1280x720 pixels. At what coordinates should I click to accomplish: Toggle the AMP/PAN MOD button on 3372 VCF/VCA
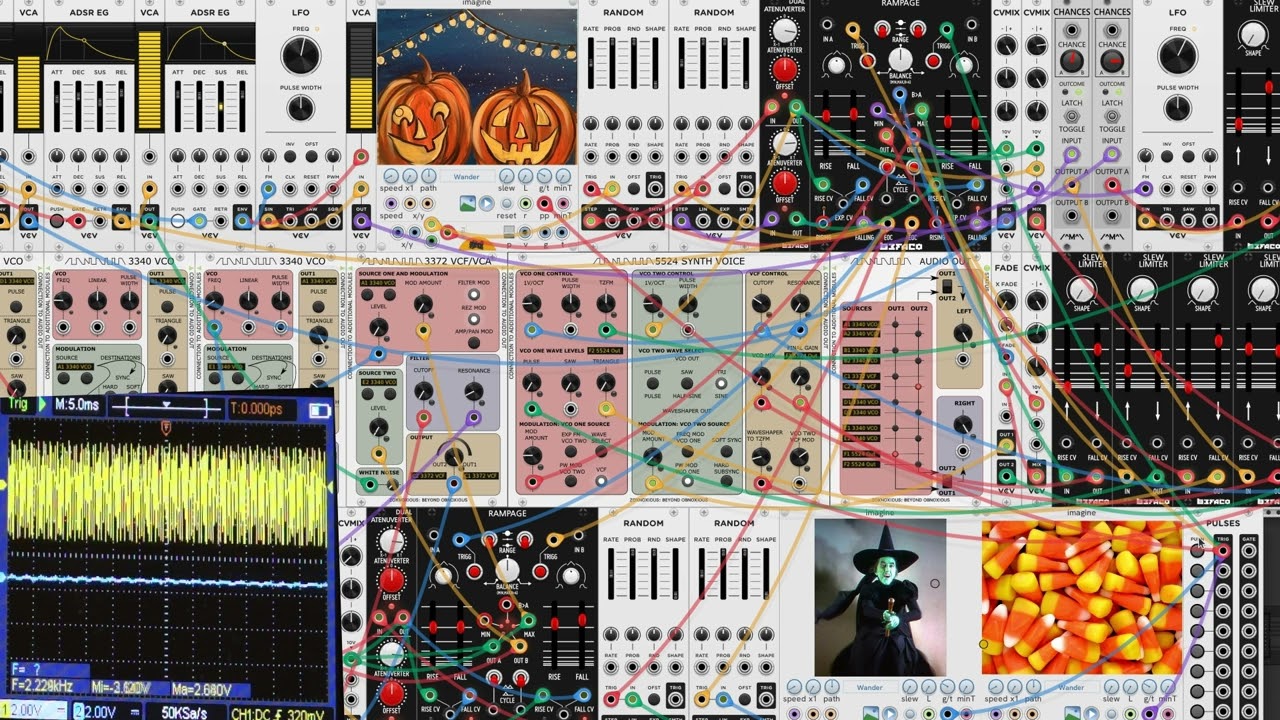pos(474,342)
